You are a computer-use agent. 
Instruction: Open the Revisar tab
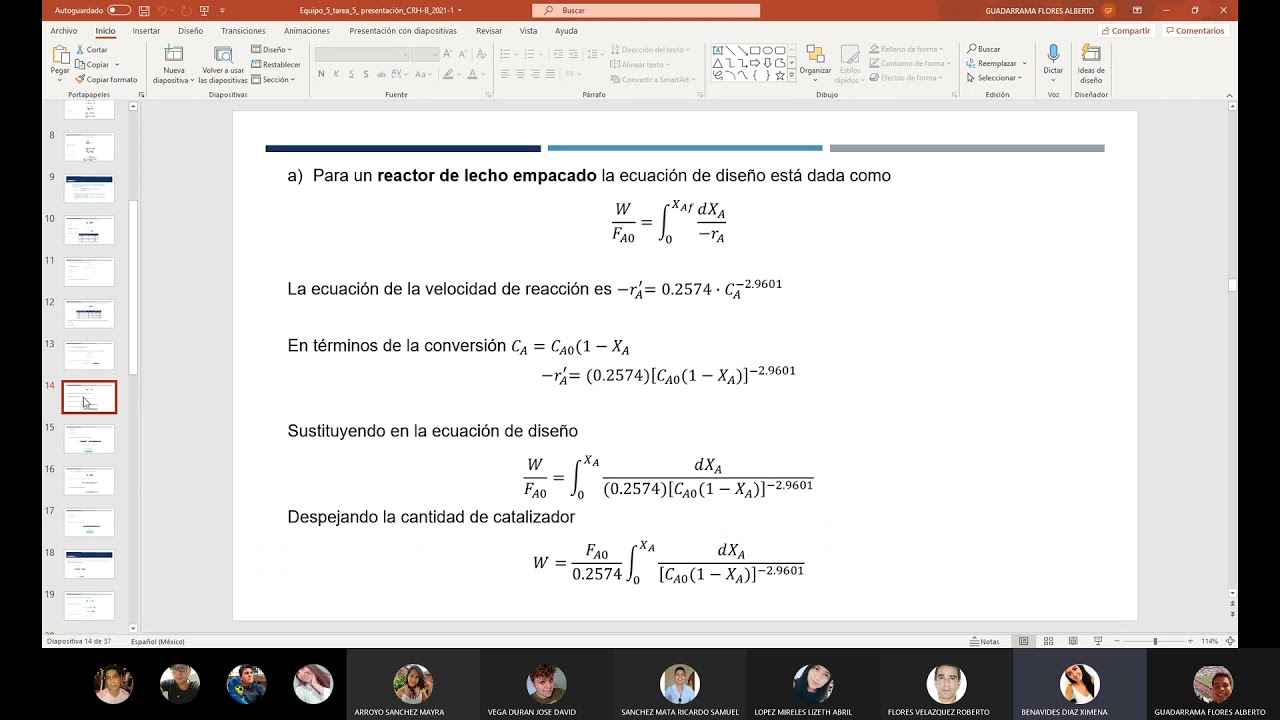[489, 31]
